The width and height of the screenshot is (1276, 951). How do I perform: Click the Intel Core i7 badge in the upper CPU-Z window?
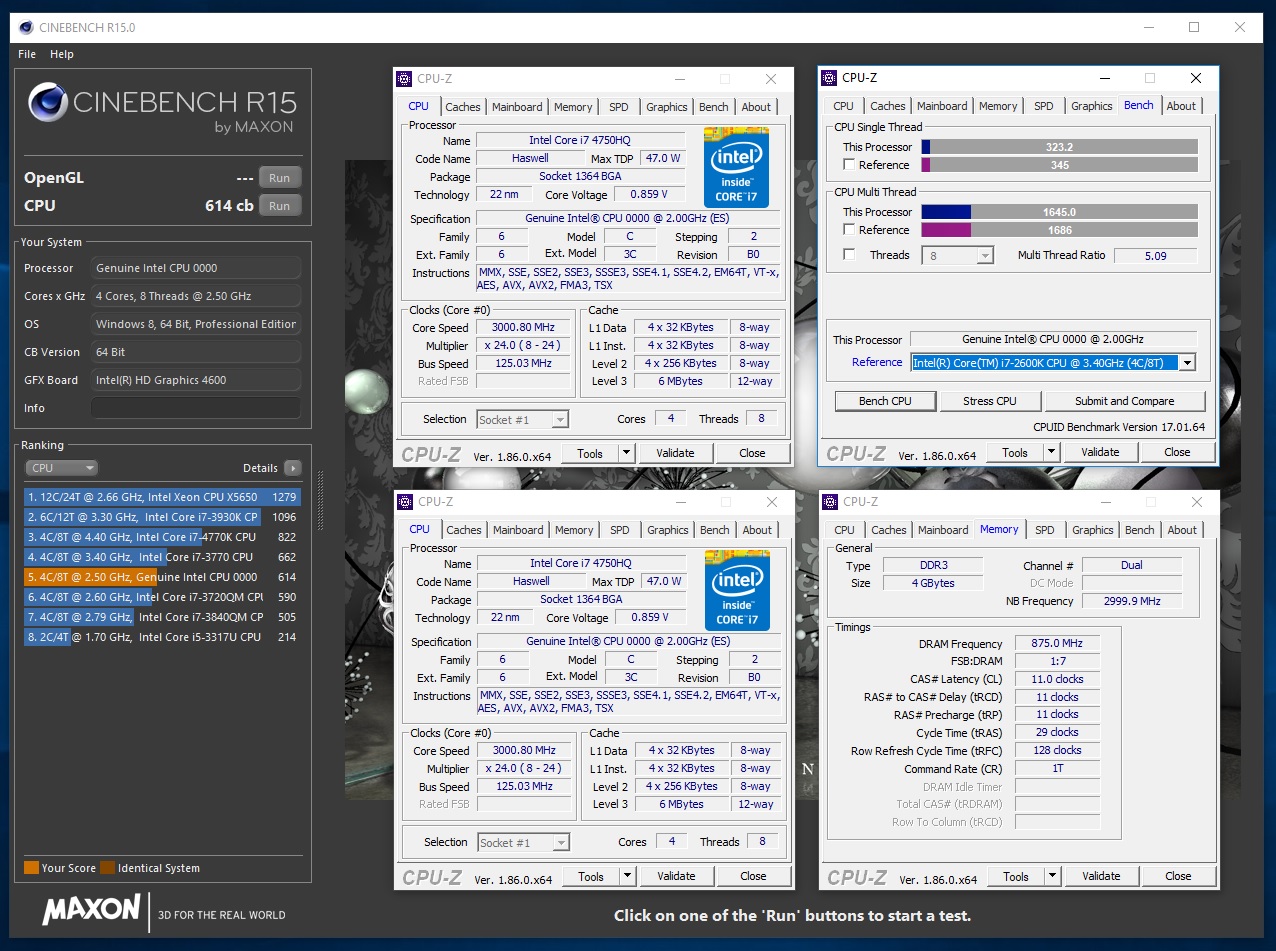coord(736,167)
